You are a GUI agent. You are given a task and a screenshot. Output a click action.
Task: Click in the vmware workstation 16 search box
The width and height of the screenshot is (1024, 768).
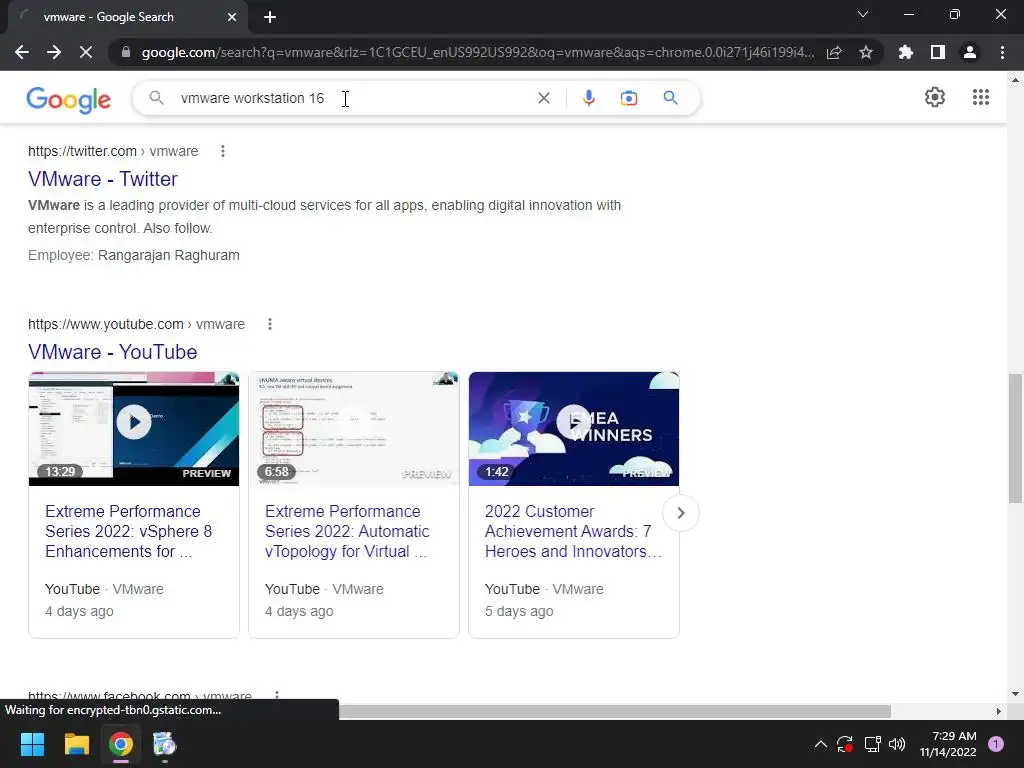click(353, 98)
